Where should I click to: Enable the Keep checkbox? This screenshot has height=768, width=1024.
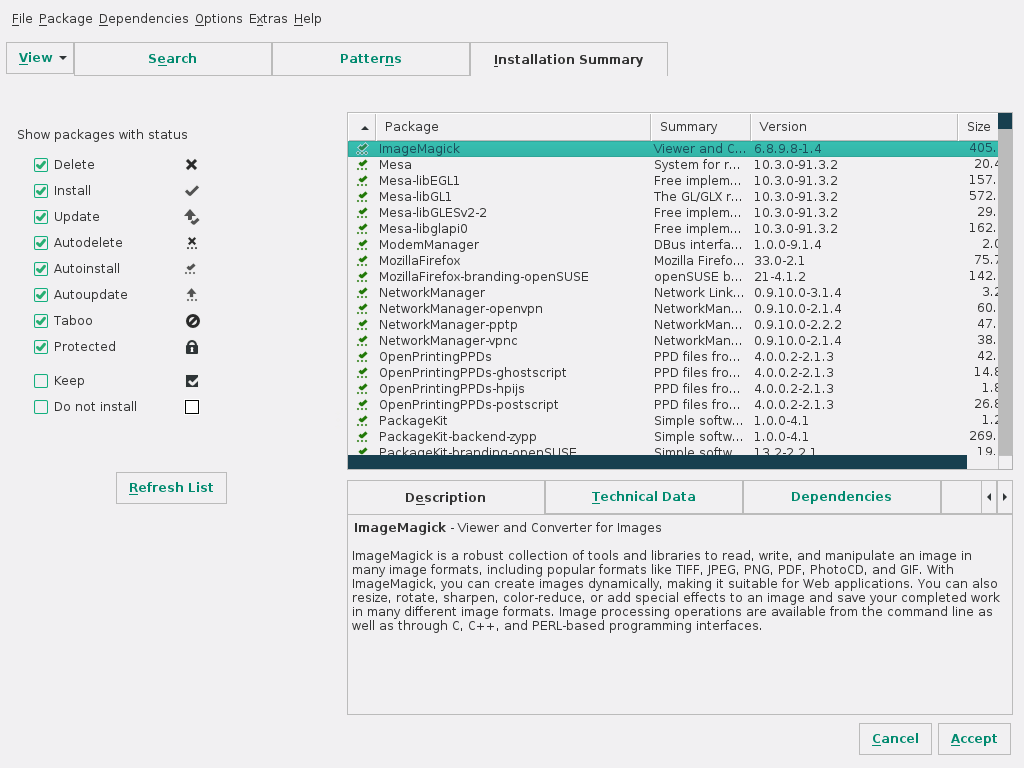(41, 381)
